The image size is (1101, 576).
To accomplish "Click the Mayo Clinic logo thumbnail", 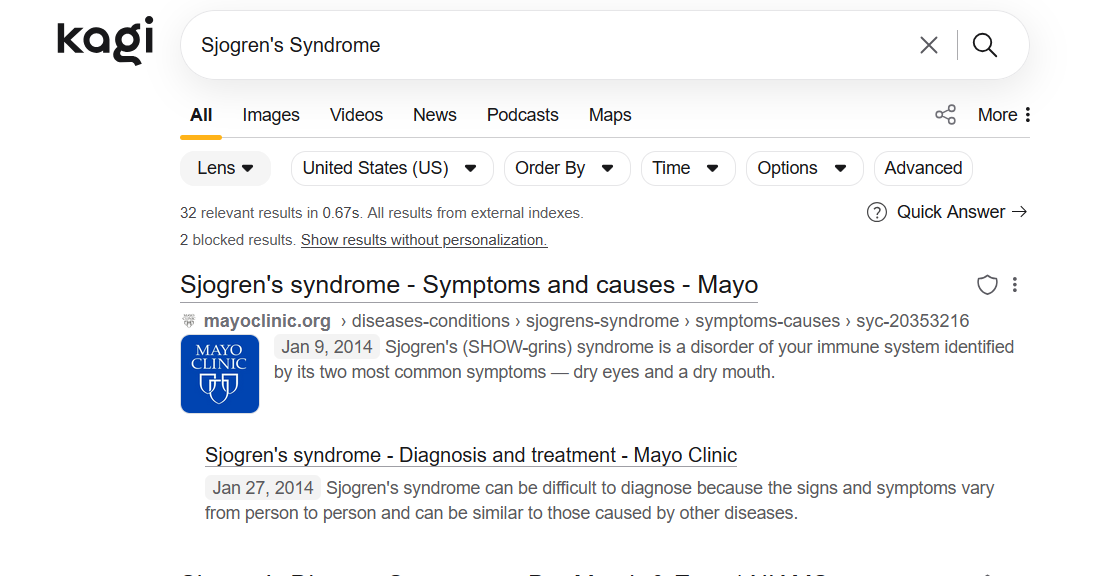I will point(220,374).
